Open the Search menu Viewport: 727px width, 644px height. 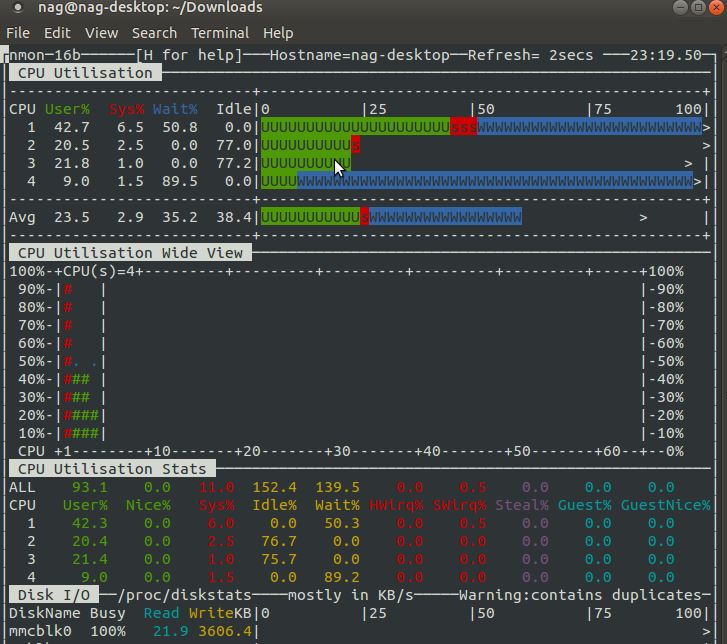[154, 33]
